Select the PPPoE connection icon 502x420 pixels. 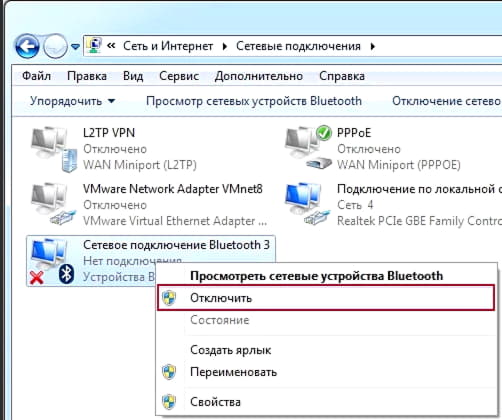coord(308,148)
